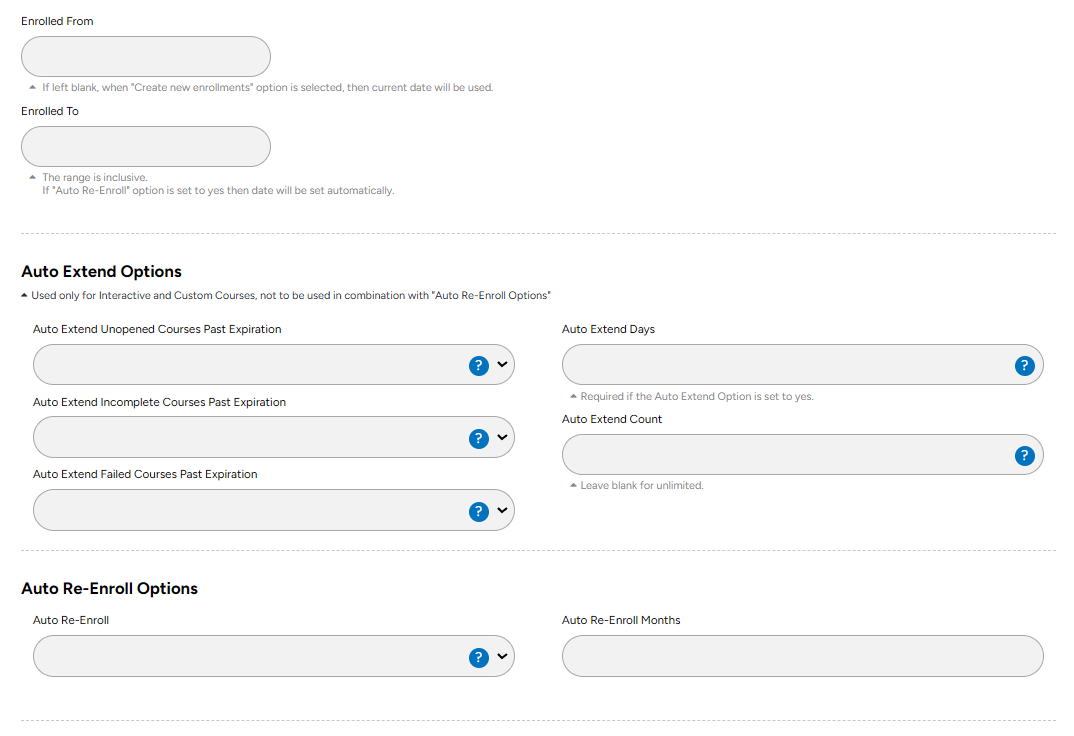Focus the Enrolled From date field

click(146, 56)
